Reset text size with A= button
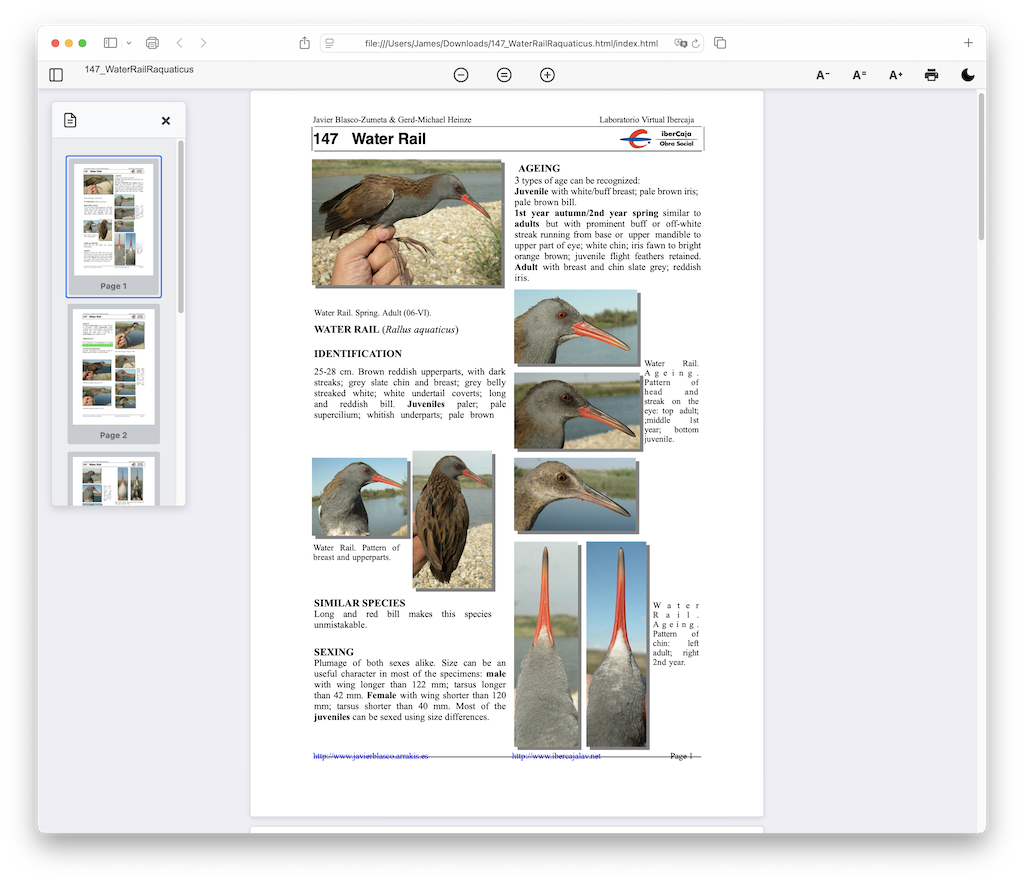The width and height of the screenshot is (1024, 883). [x=859, y=75]
